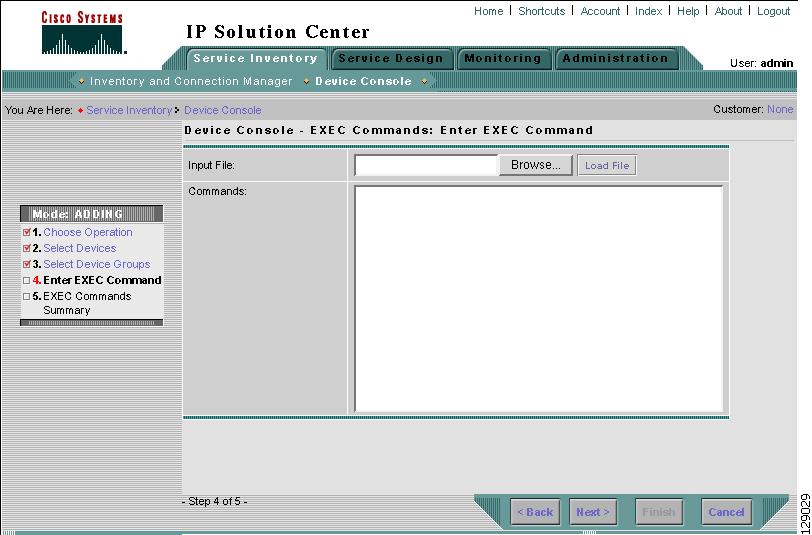Image resolution: width=812 pixels, height=535 pixels.
Task: Click the disabled Finish button
Action: 659,512
